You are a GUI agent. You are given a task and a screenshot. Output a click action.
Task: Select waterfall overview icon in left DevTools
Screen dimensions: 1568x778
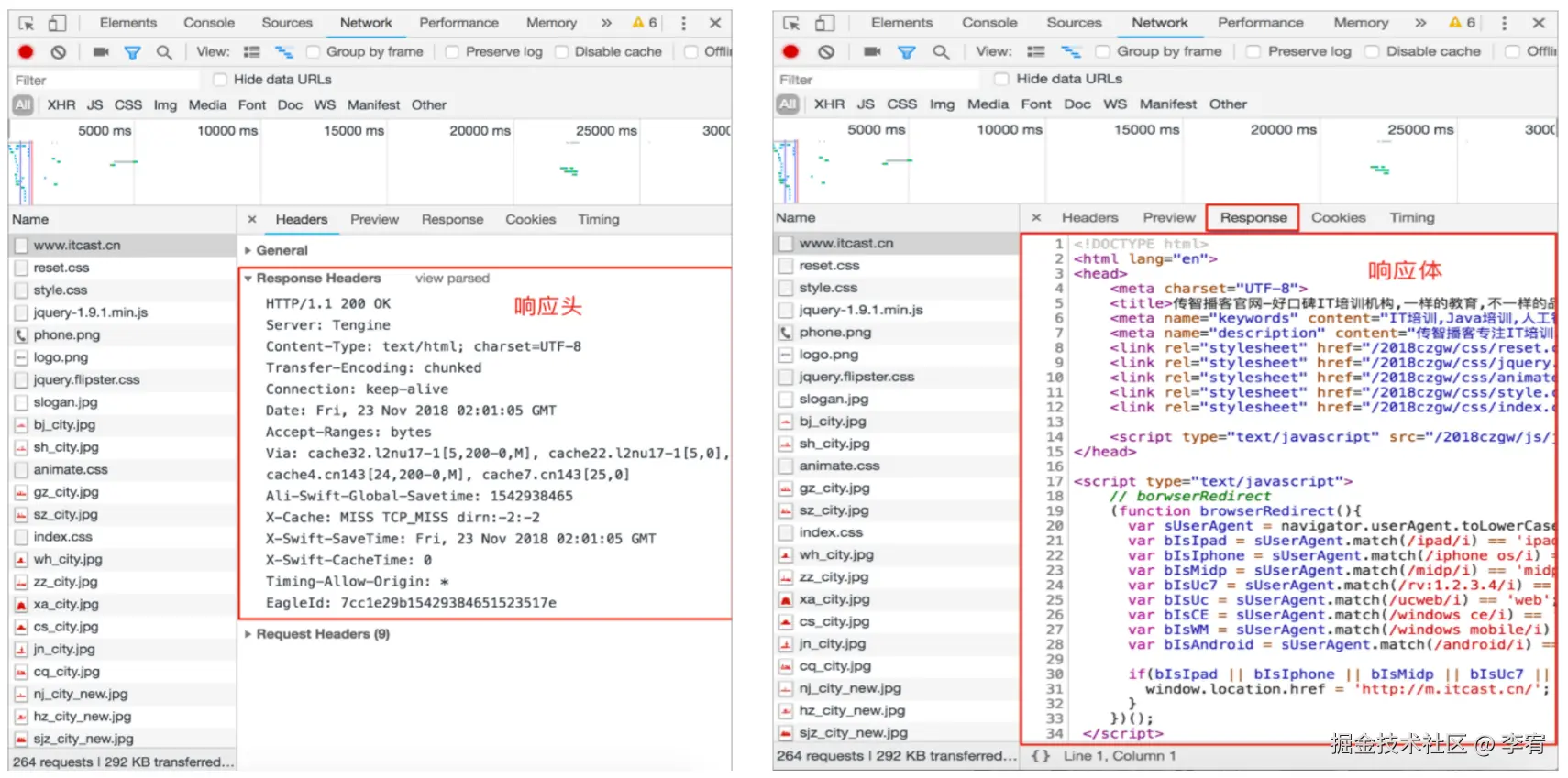tap(284, 52)
